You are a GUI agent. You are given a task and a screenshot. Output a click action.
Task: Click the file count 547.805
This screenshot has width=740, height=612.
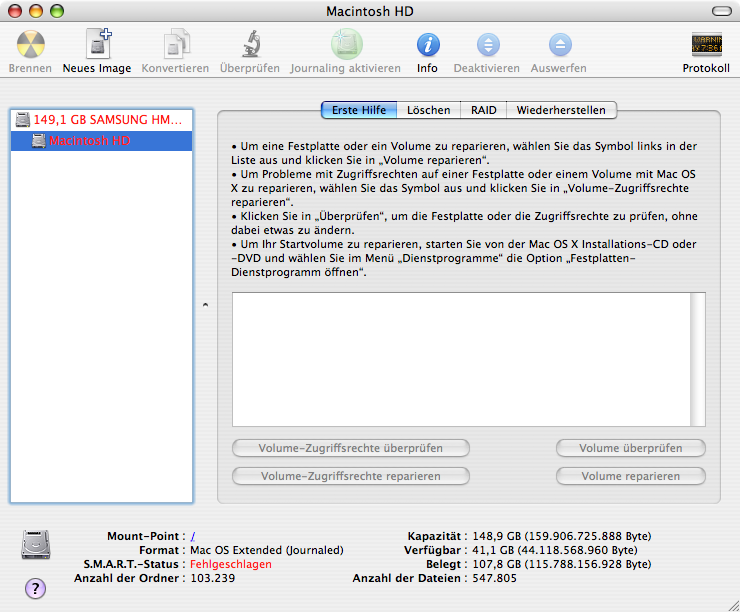tap(495, 578)
